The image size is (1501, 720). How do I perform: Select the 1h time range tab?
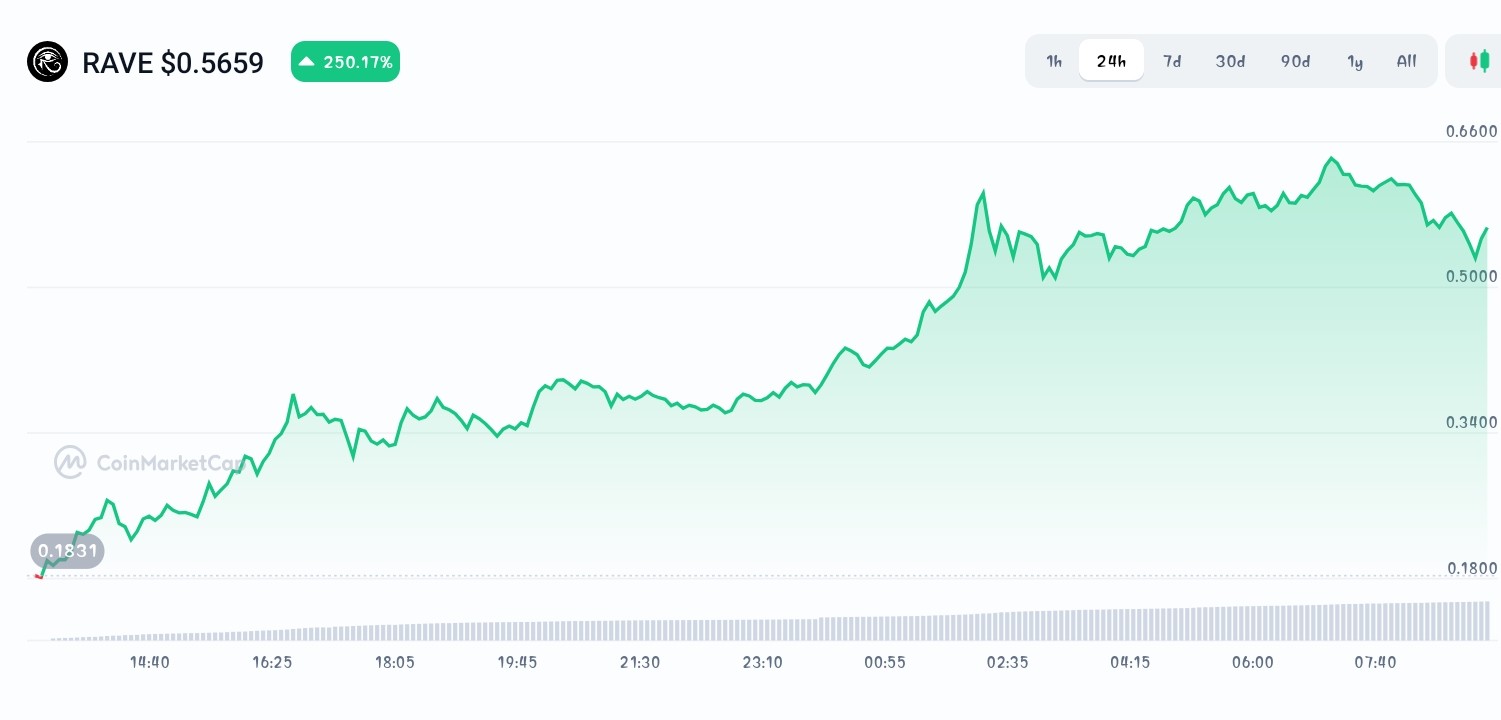click(x=1054, y=61)
